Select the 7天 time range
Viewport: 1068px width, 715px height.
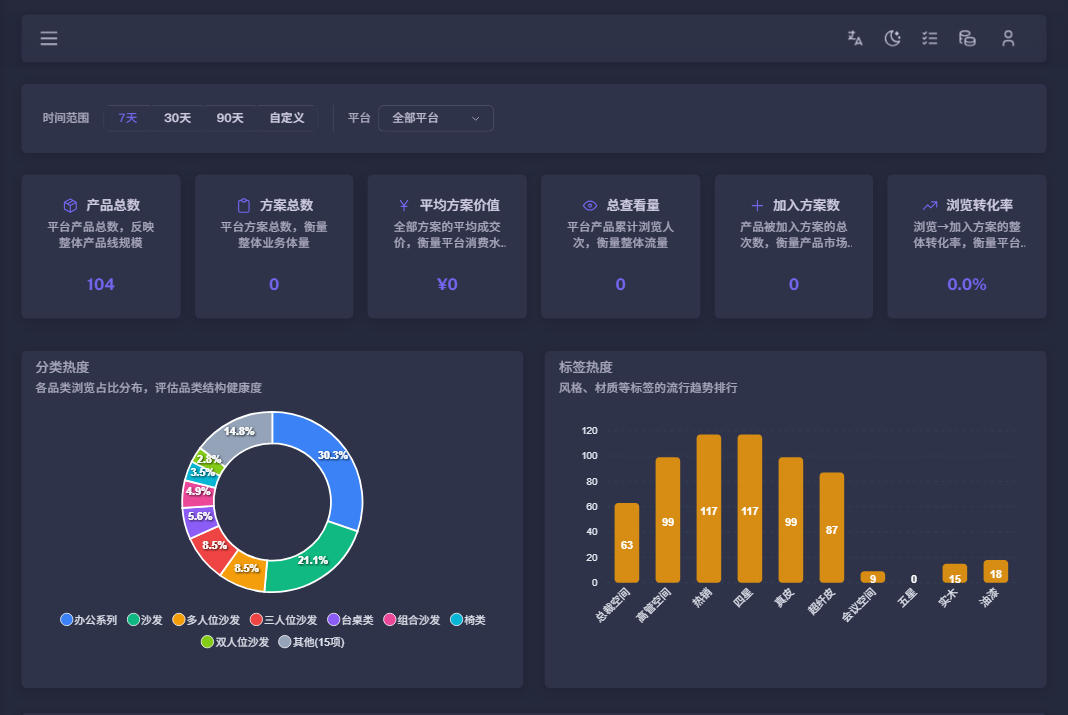pyautogui.click(x=128, y=118)
